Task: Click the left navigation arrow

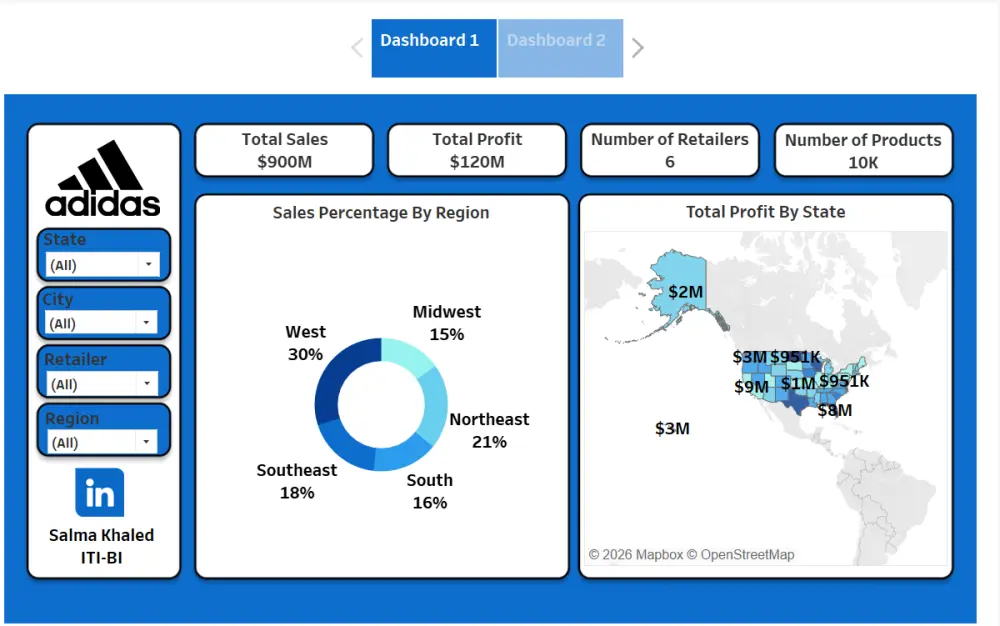Action: coord(356,48)
